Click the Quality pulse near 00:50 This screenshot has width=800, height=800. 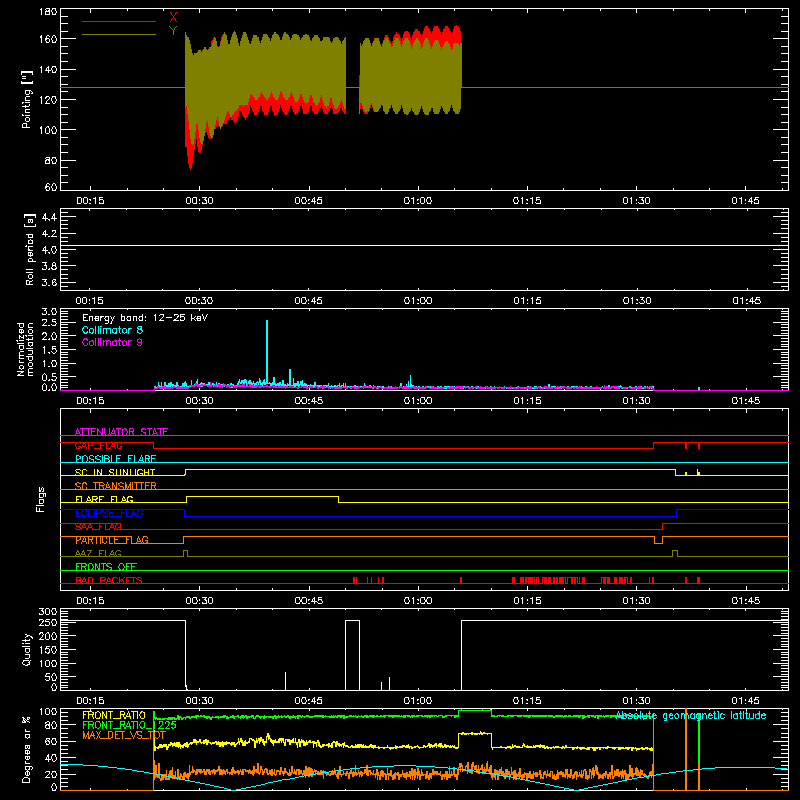(353, 655)
